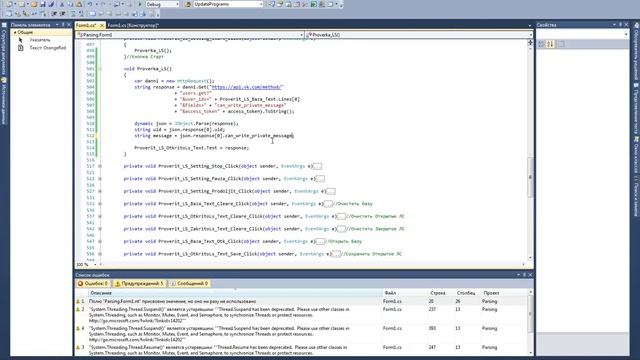The height and width of the screenshot is (360, 640).
Task: Expand Proverit_LS_OtkritoLs_Text_Save_Click method outline
Action: [100, 254]
